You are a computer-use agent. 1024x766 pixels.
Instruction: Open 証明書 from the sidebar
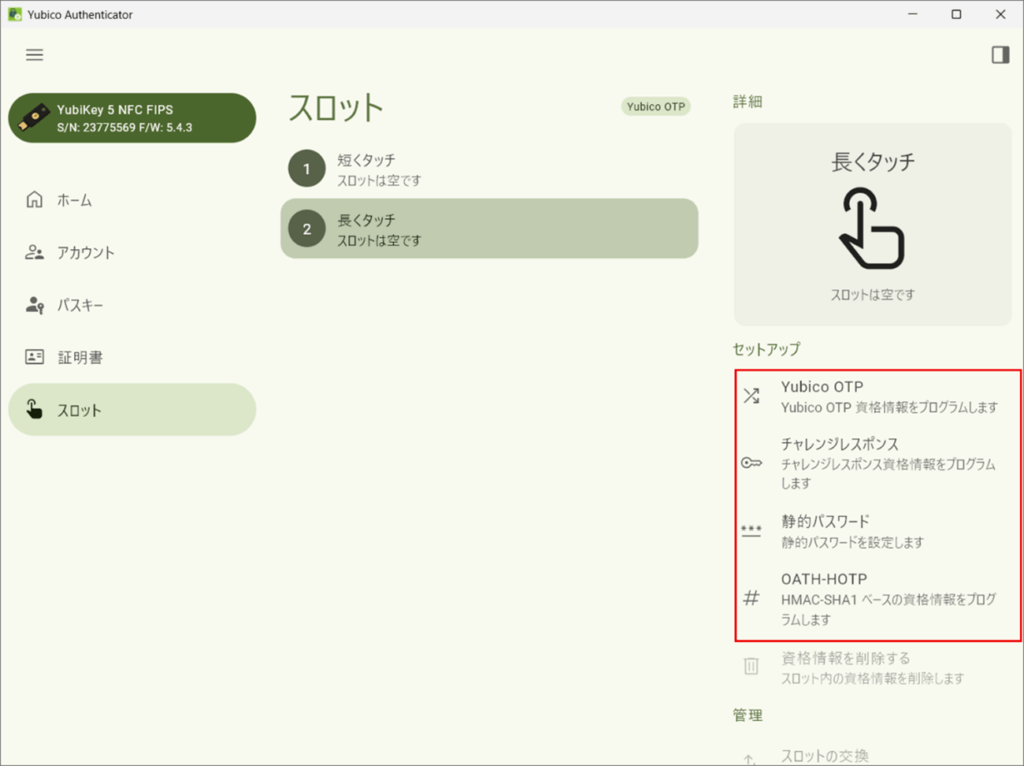coord(132,357)
